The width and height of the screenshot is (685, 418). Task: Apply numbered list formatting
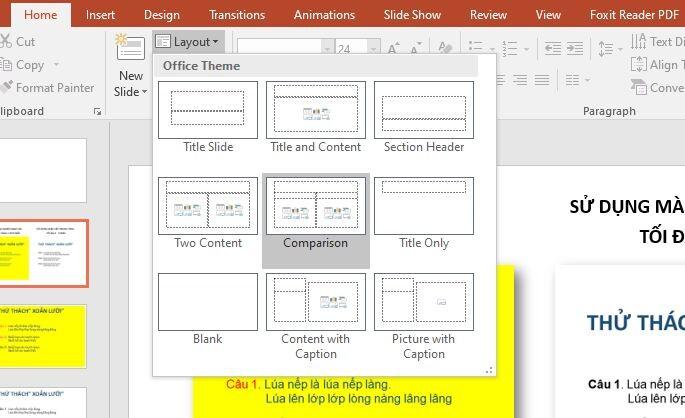pos(509,48)
